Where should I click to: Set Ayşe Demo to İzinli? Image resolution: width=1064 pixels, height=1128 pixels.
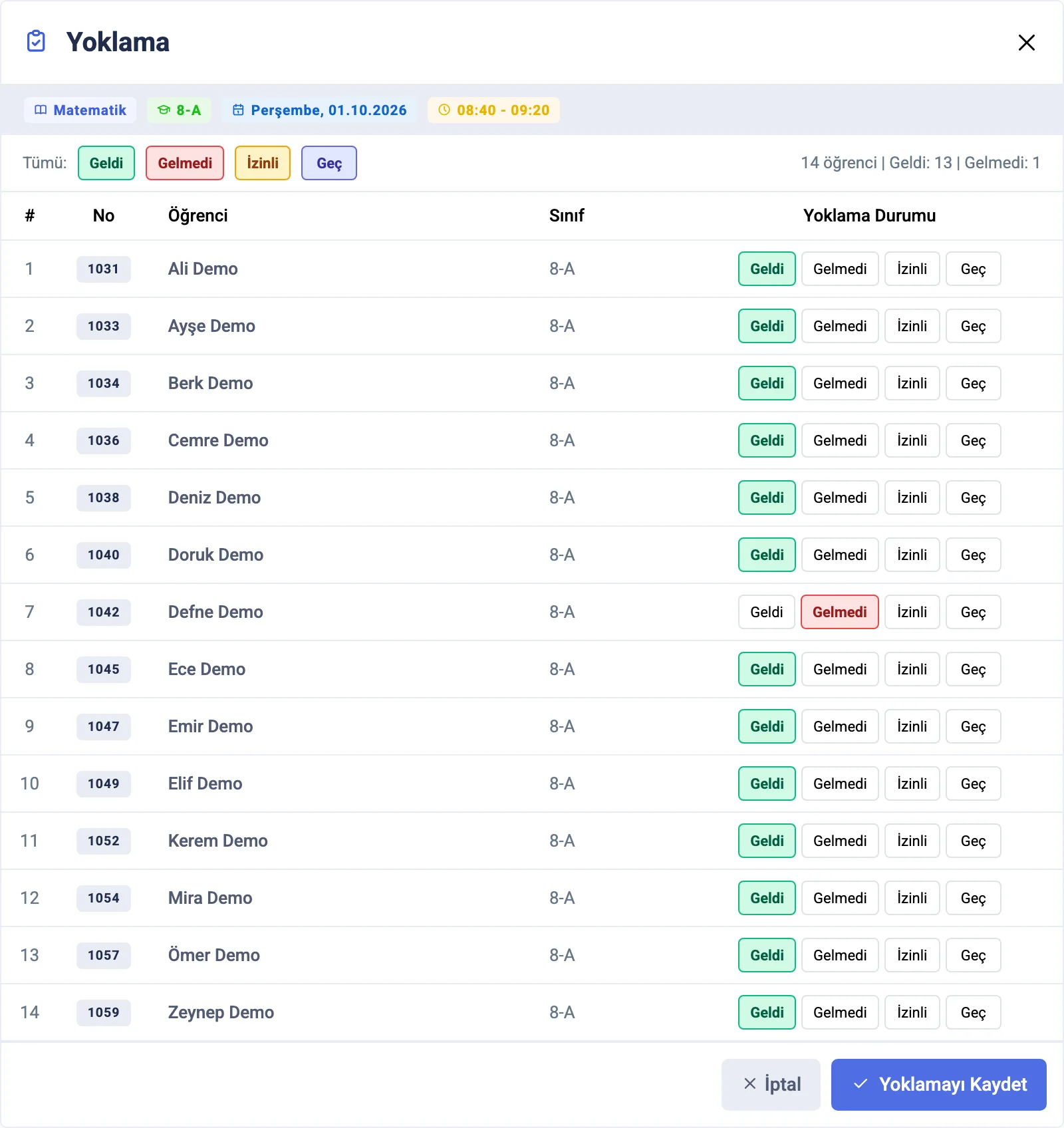912,326
